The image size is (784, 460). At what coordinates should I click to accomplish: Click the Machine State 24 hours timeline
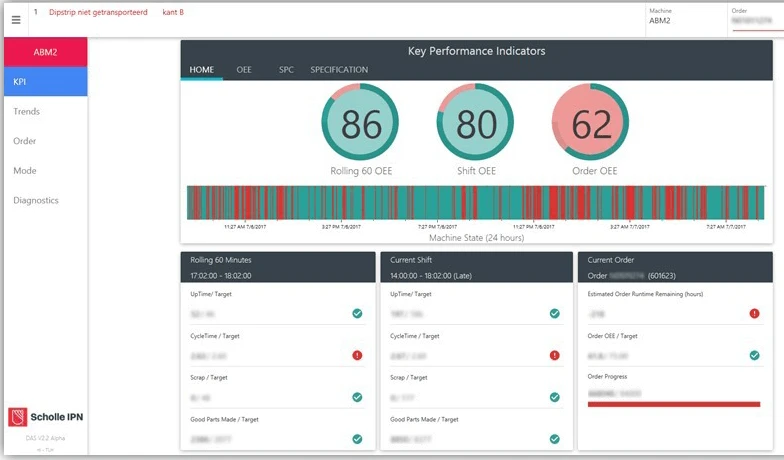click(476, 201)
